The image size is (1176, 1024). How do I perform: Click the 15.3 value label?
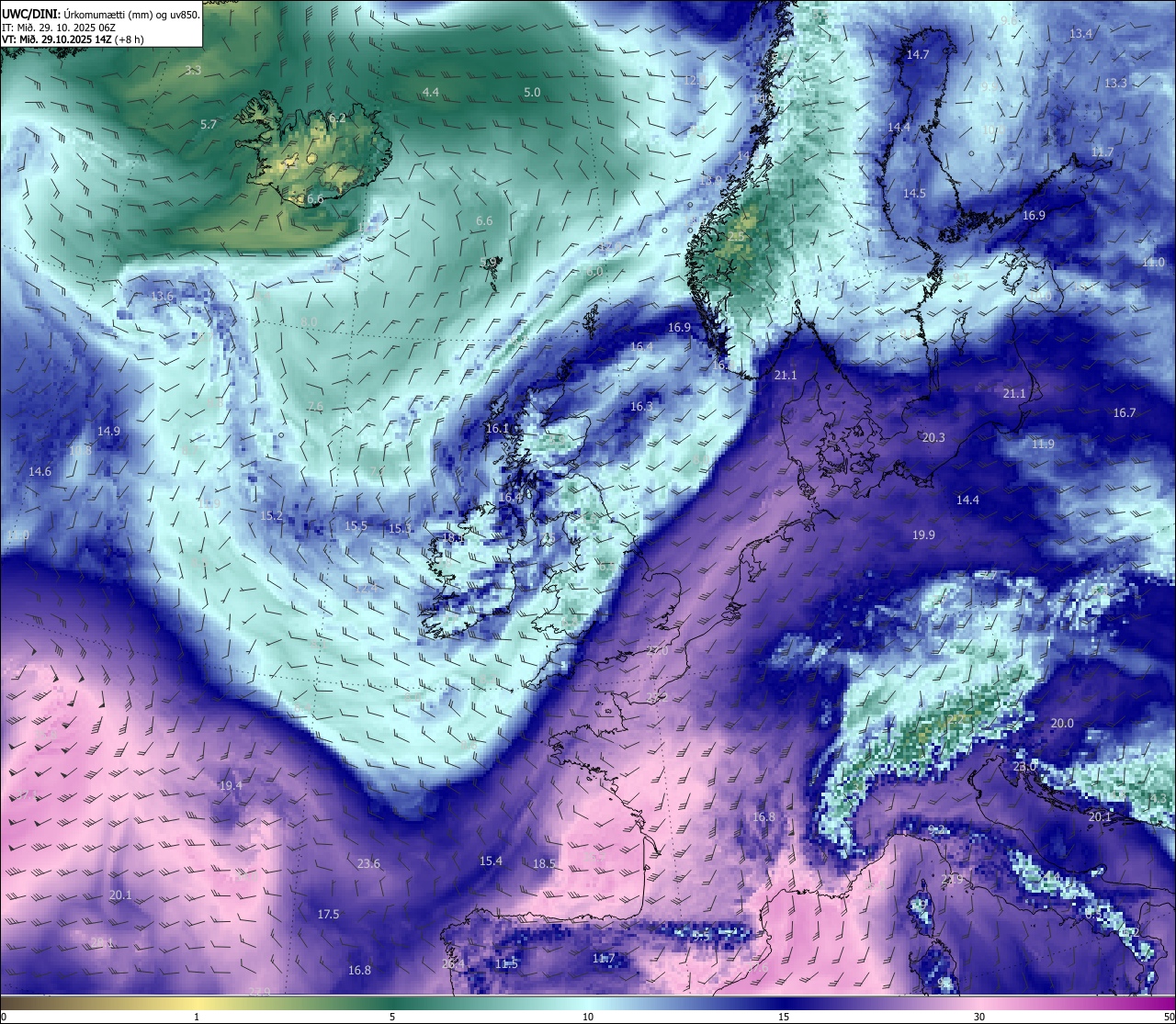(399, 528)
